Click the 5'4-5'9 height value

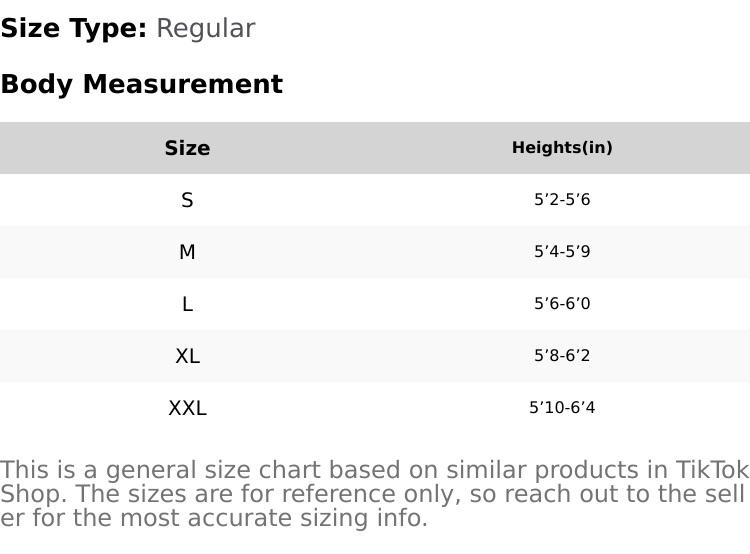pyautogui.click(x=562, y=253)
